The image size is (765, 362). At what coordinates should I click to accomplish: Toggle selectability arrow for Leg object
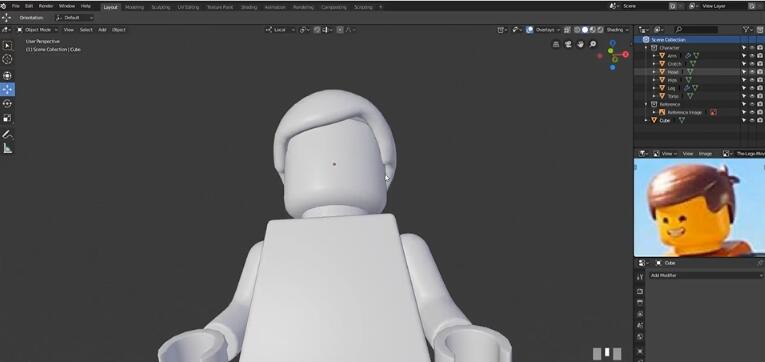744,88
